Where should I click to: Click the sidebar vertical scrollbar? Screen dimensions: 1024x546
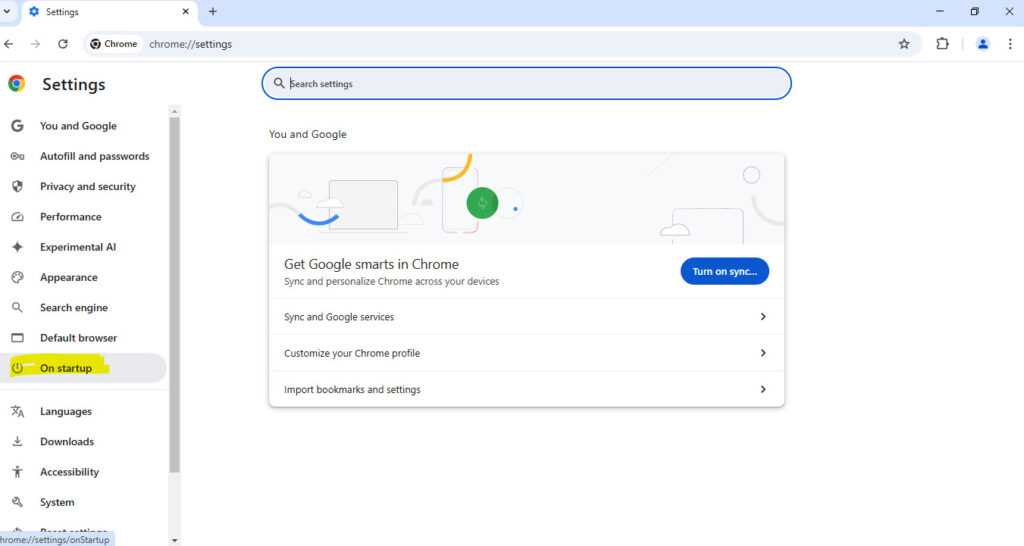point(174,295)
